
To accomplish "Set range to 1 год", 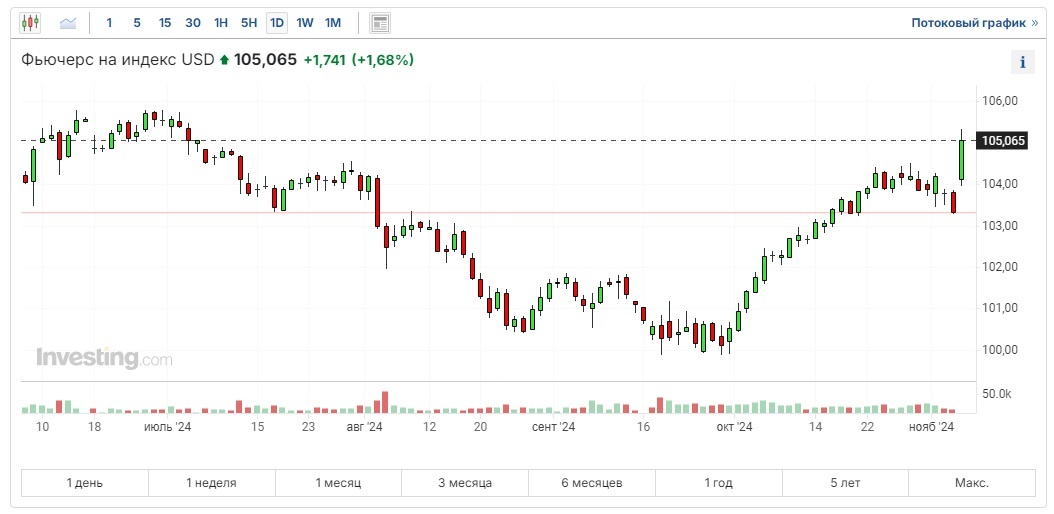I will click(x=719, y=483).
